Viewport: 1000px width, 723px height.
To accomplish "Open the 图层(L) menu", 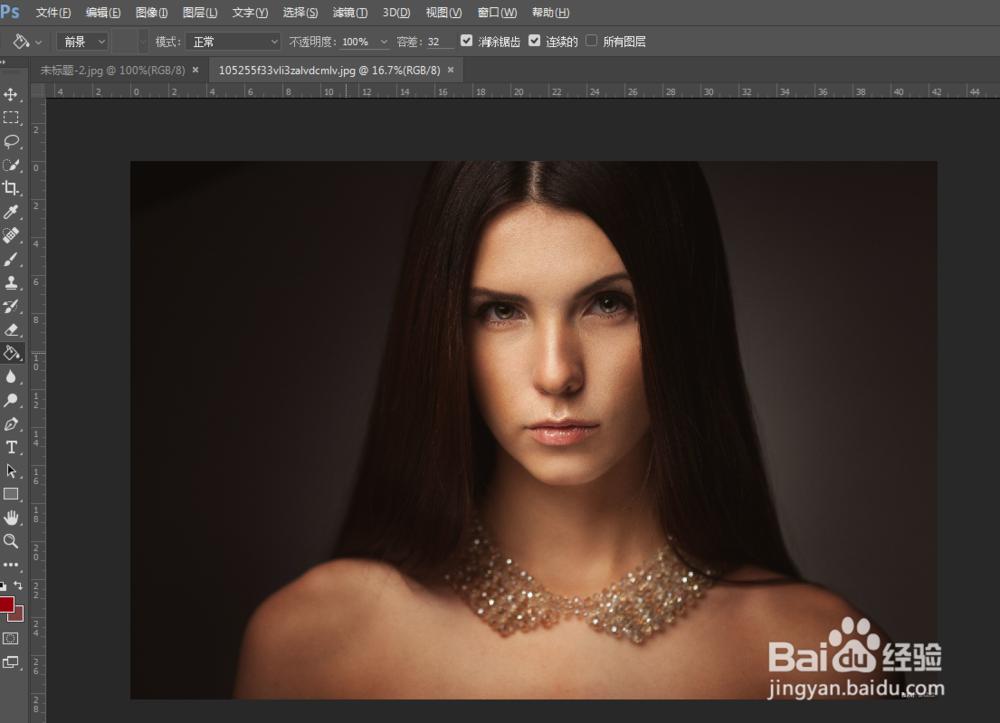I will 200,12.
